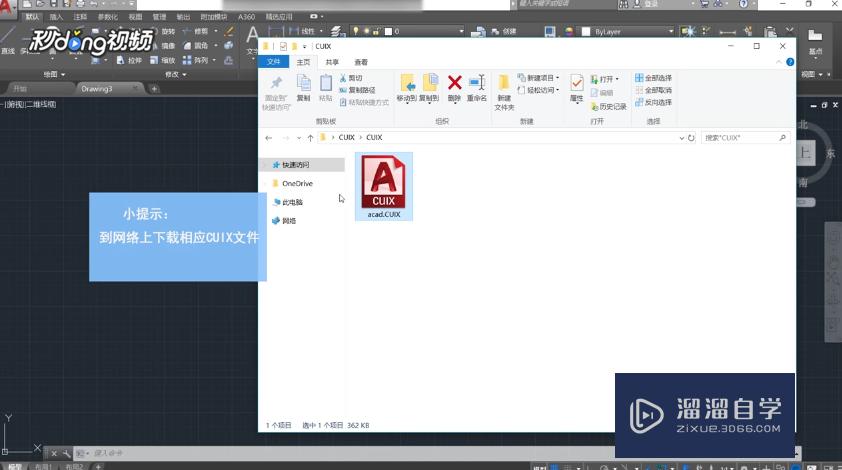Click the Refresh icon beside the address bar
Image resolution: width=842 pixels, height=470 pixels.
click(691, 138)
